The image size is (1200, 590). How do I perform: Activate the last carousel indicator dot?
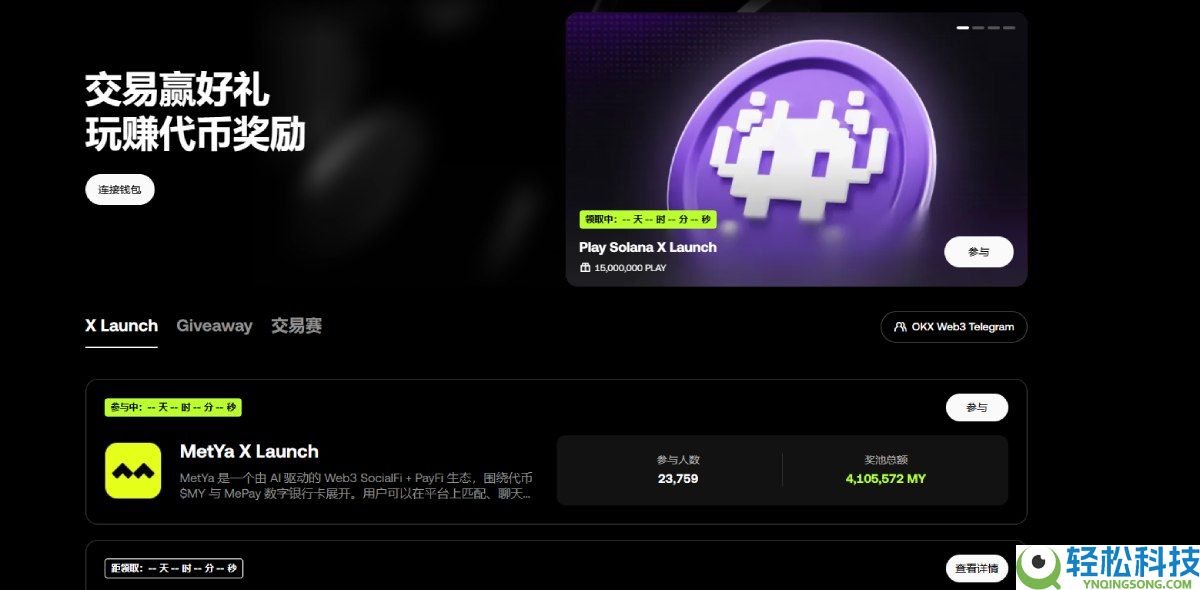tap(1010, 28)
